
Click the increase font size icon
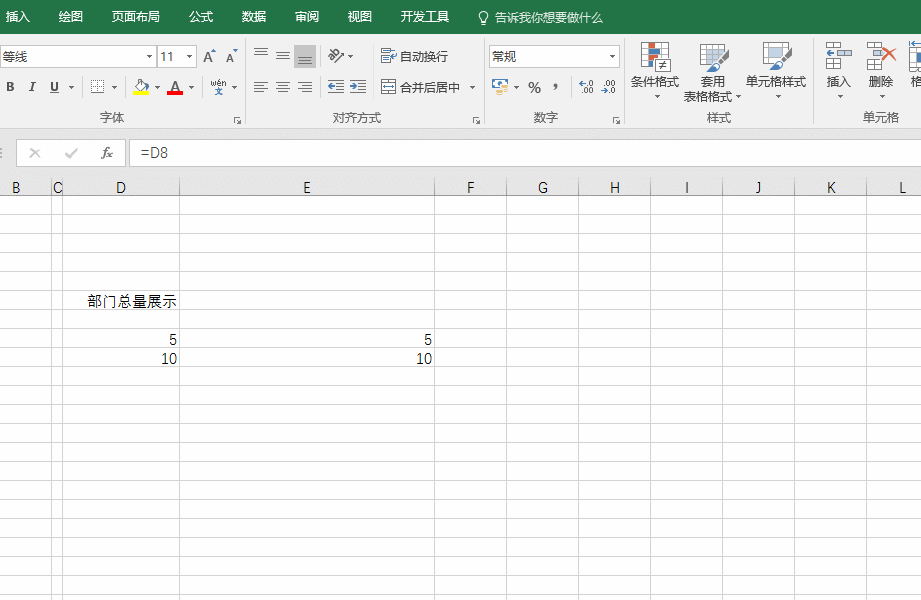pyautogui.click(x=209, y=57)
